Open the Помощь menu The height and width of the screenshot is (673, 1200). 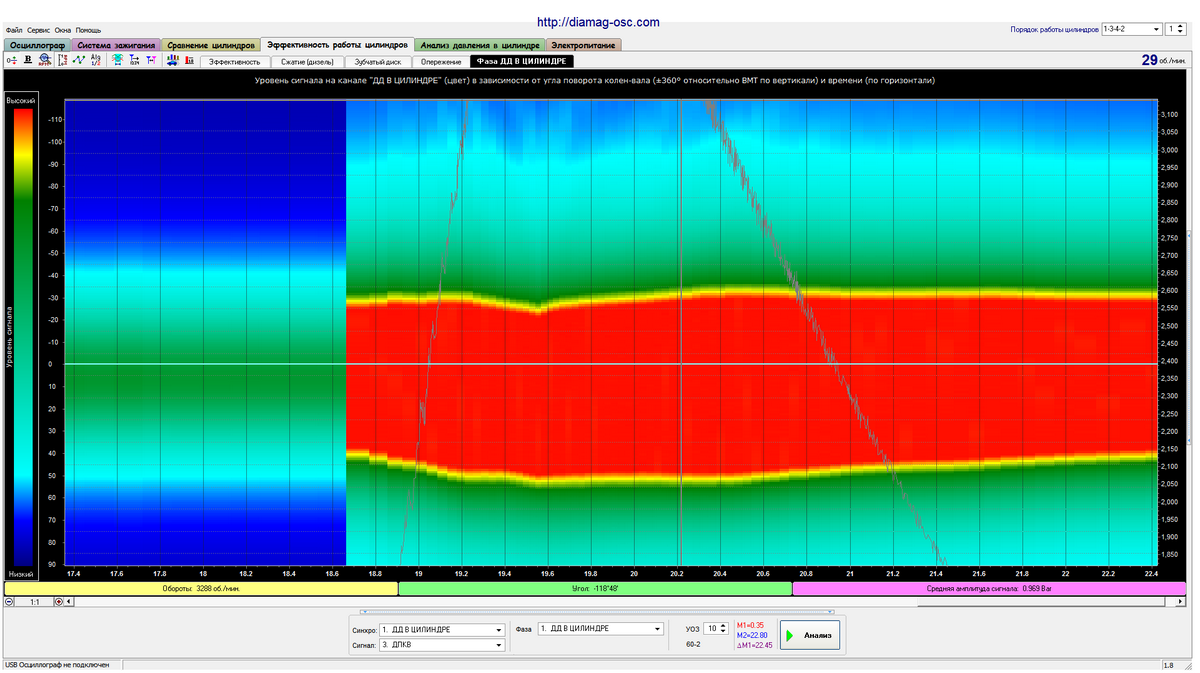[88, 30]
